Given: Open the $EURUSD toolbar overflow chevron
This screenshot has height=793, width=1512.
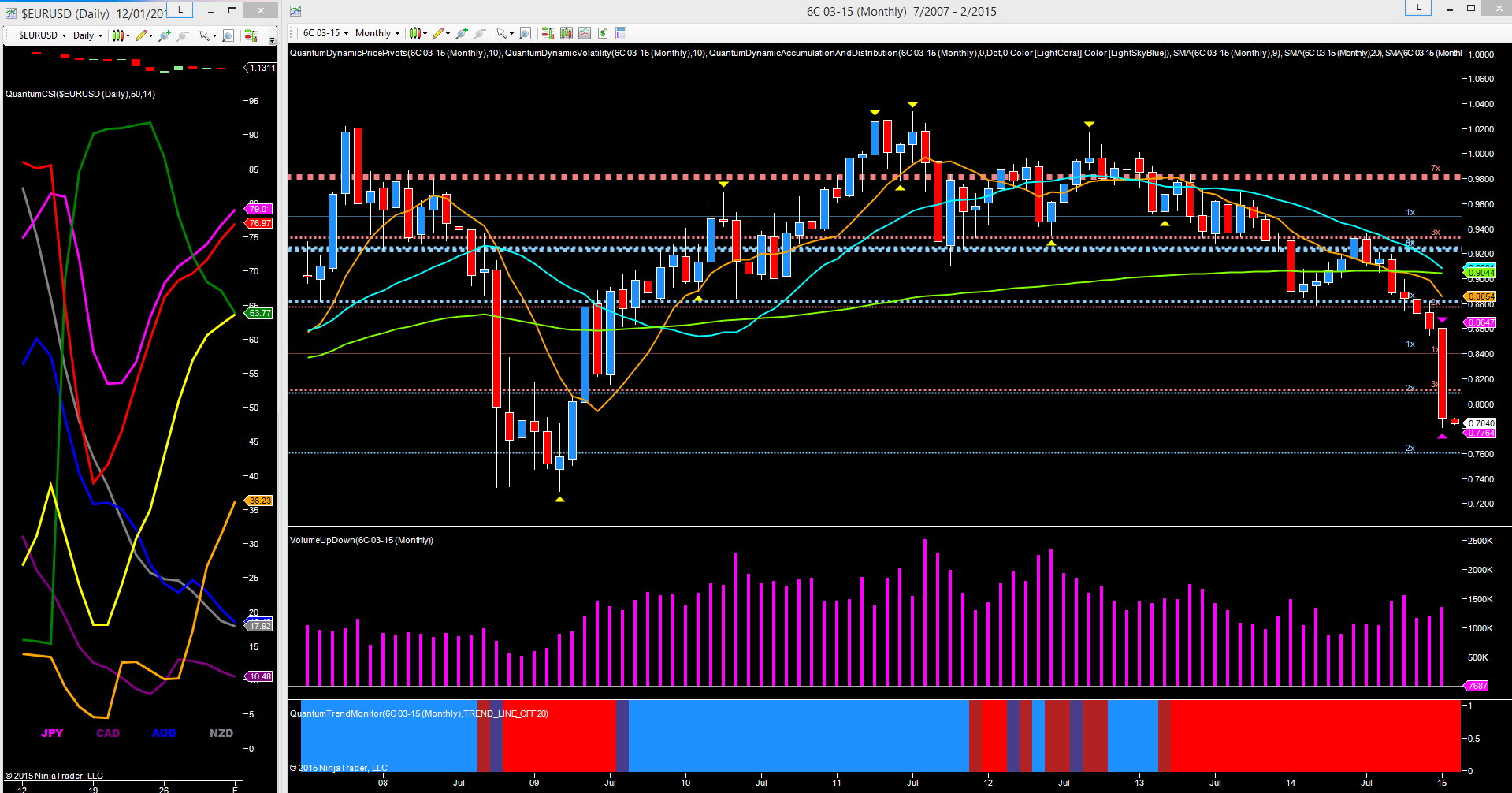Looking at the screenshot, I should point(273,39).
